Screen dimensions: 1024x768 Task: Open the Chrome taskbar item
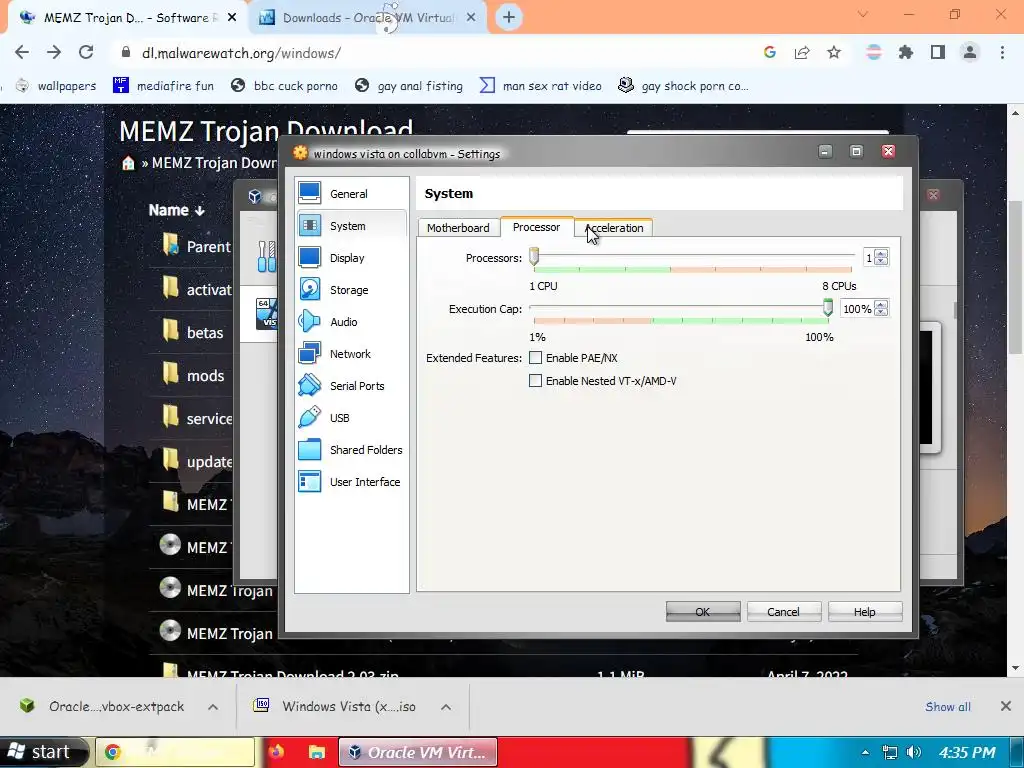[175, 752]
